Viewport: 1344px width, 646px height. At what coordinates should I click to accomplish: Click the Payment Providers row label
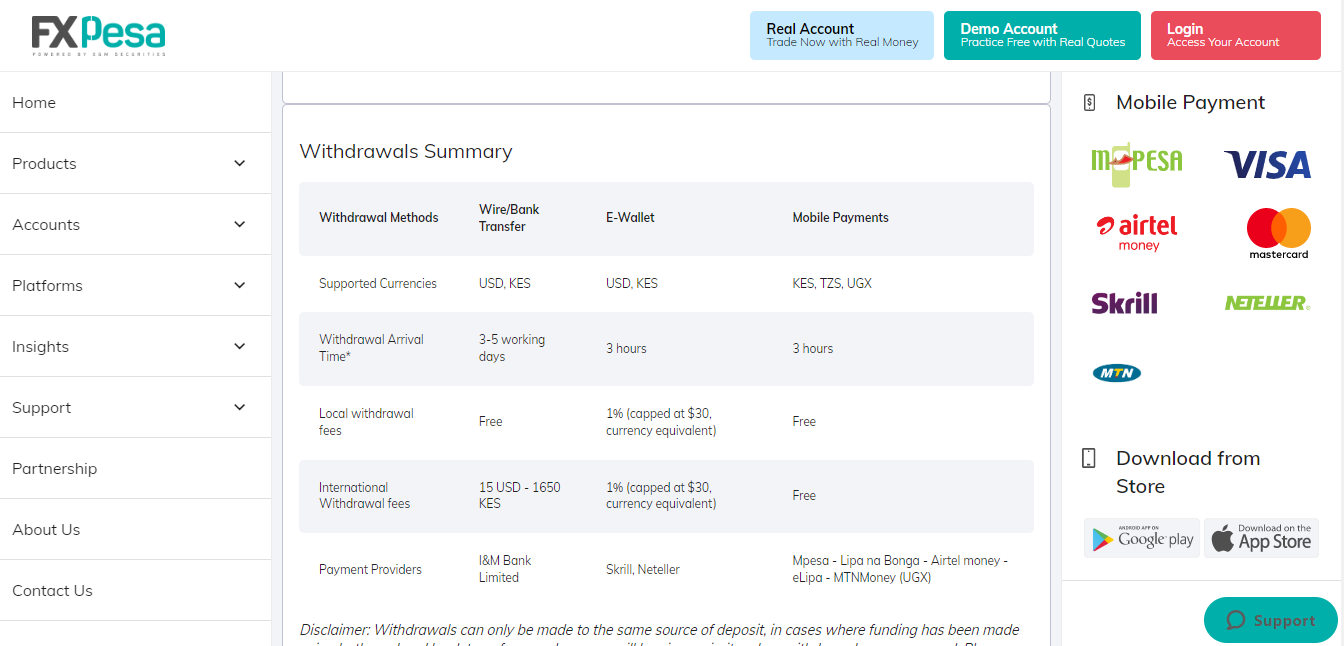(370, 569)
